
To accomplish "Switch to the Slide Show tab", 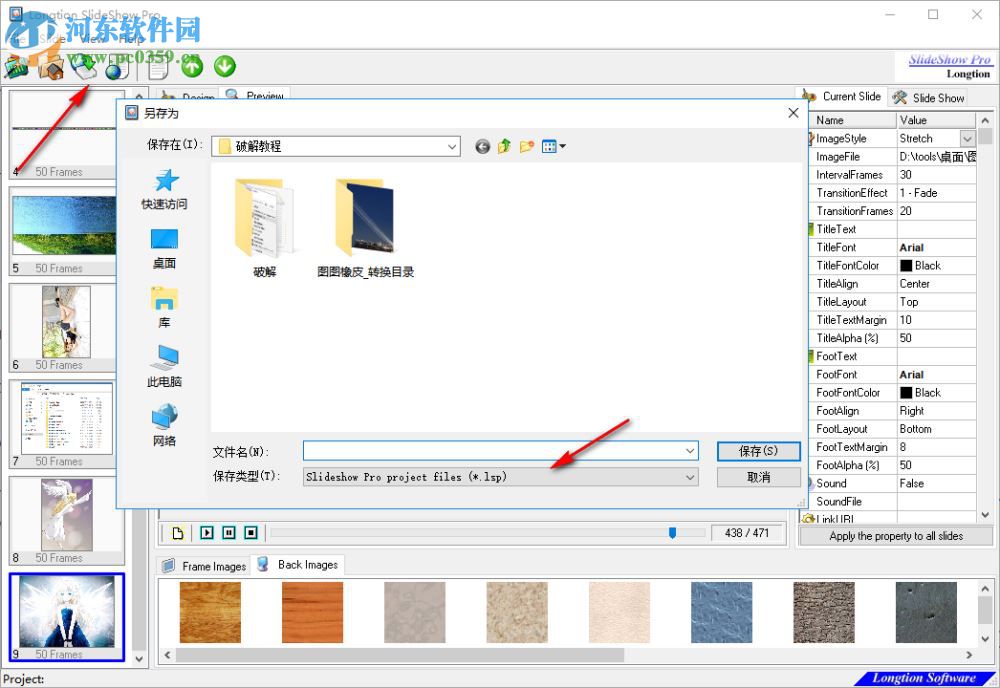I will 928,97.
